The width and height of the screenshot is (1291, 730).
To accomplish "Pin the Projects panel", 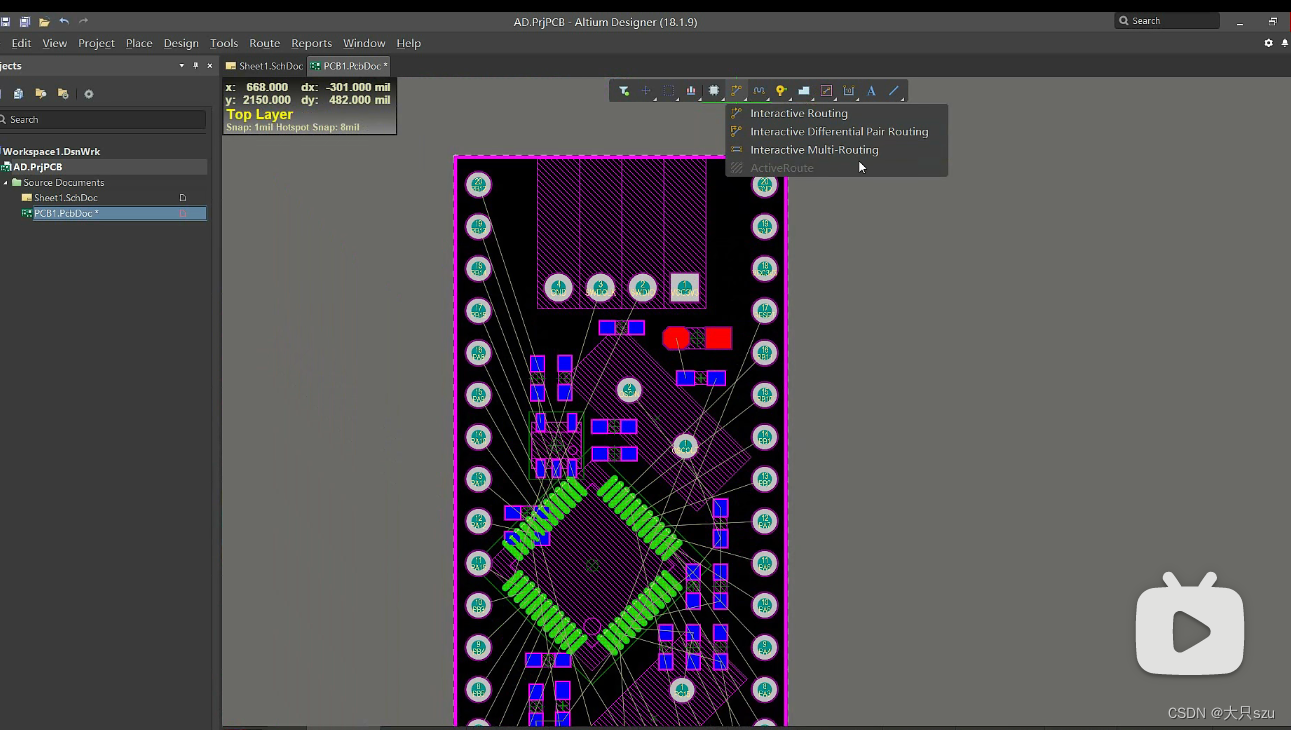I will pyautogui.click(x=195, y=66).
